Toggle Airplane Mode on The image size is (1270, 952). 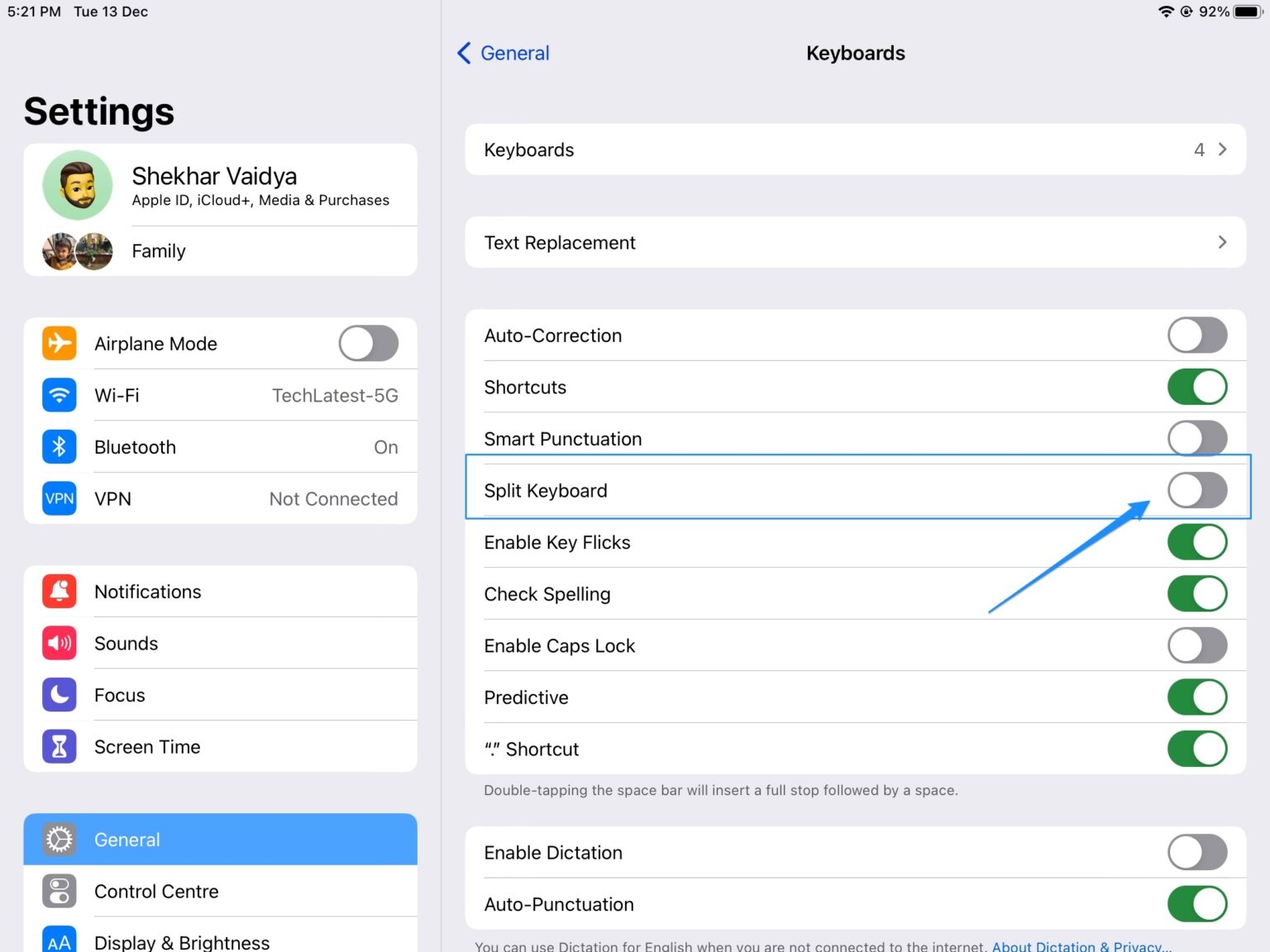pyautogui.click(x=369, y=344)
